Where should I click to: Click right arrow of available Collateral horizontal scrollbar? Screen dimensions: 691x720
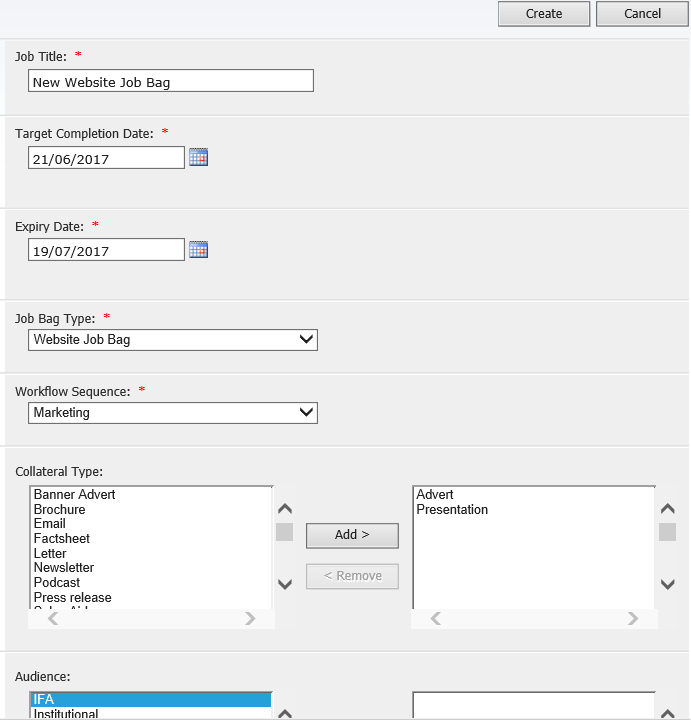click(x=250, y=619)
